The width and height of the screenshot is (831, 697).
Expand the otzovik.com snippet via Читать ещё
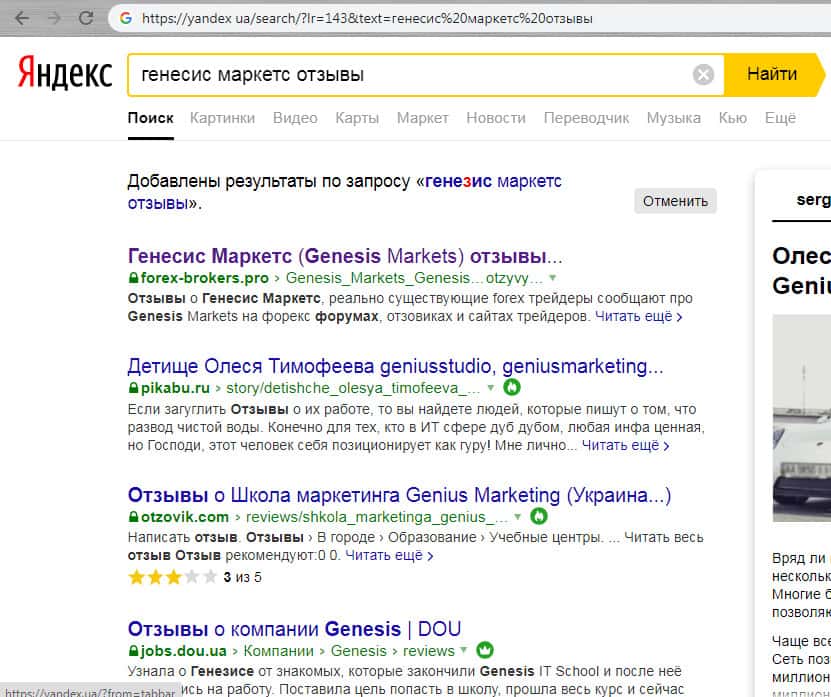[389, 555]
